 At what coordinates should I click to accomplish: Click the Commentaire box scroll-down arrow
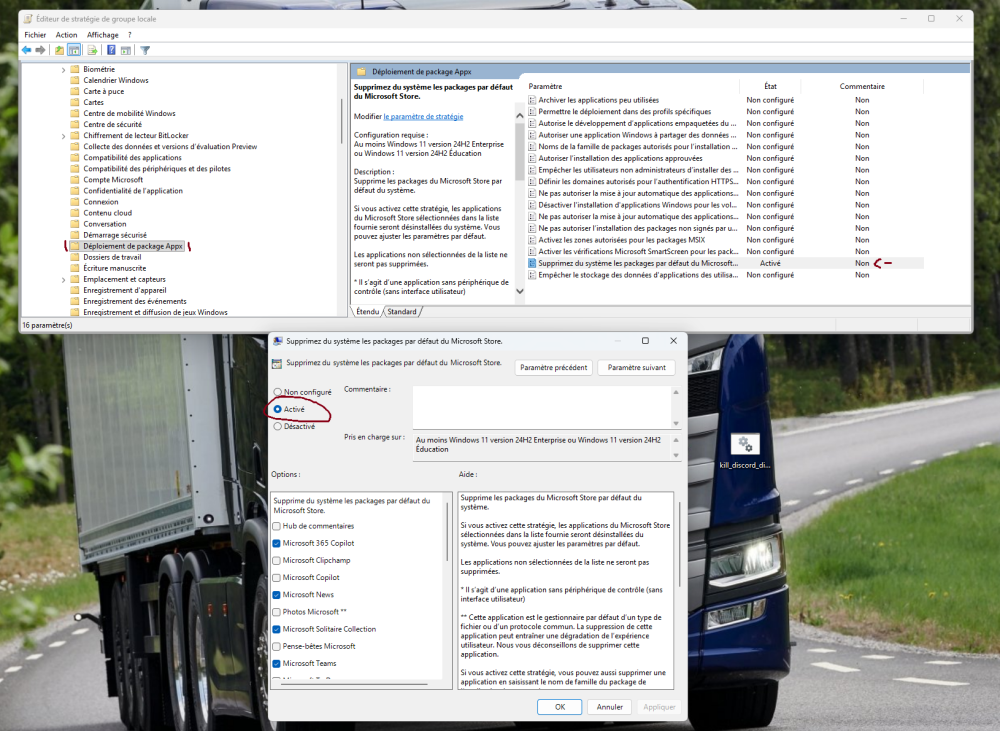[676, 424]
